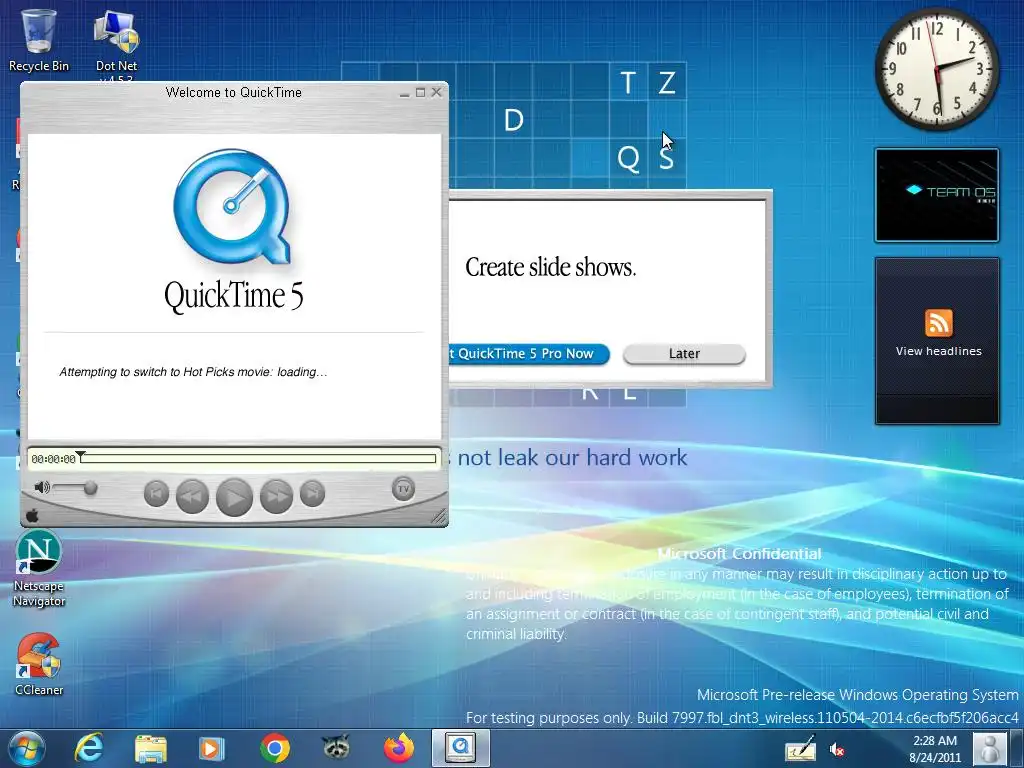Click the active QuickTime taskbar button
1024x768 pixels.
point(460,748)
